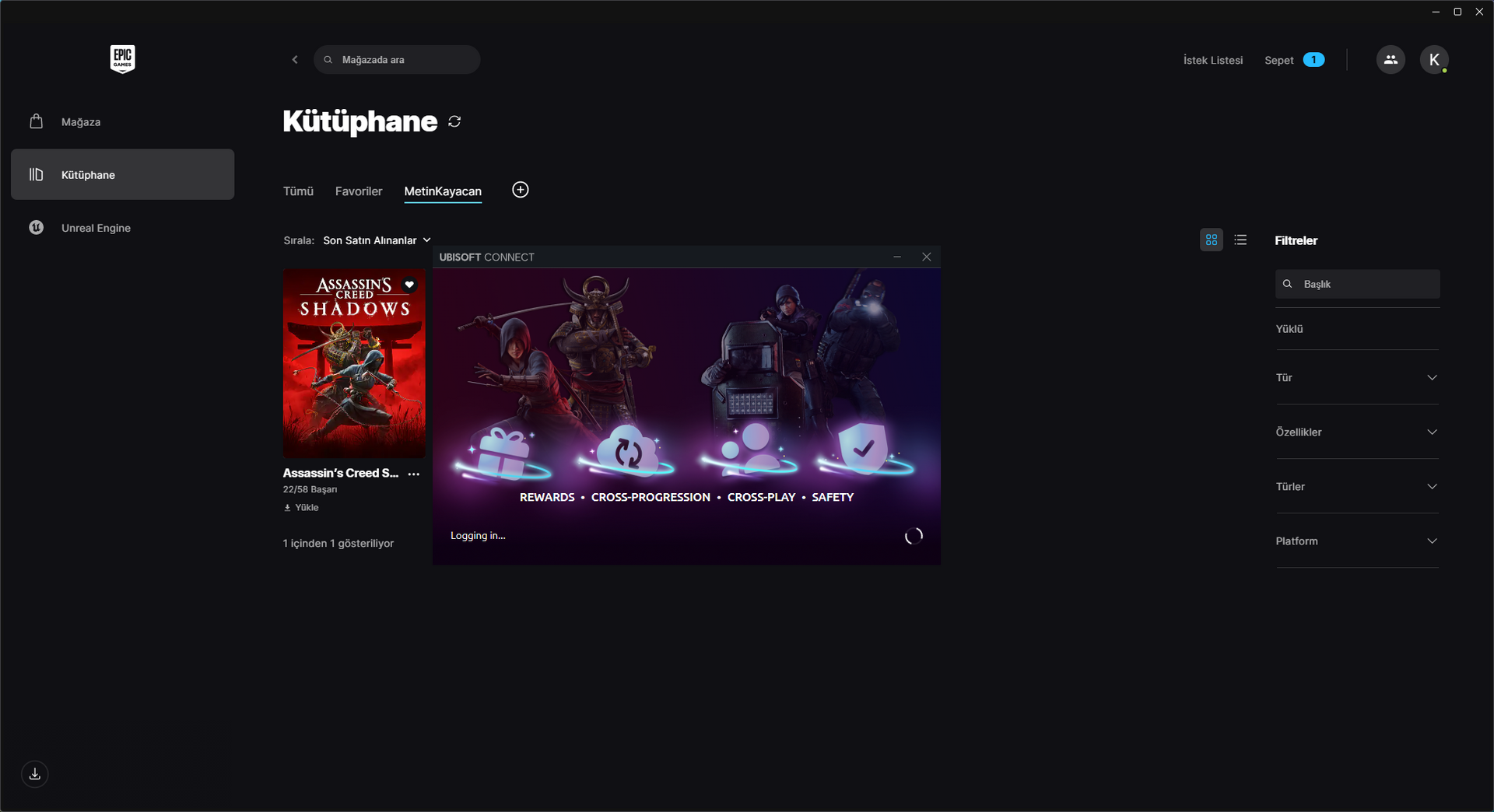The height and width of the screenshot is (812, 1494).
Task: Click the 22/58 Başarı achievements text
Action: coord(310,489)
